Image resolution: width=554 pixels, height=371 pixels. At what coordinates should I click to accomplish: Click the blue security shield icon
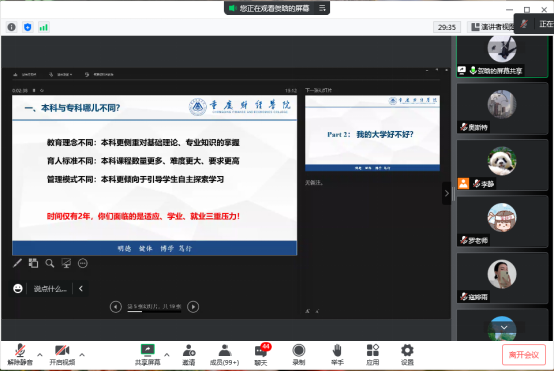coord(28,27)
